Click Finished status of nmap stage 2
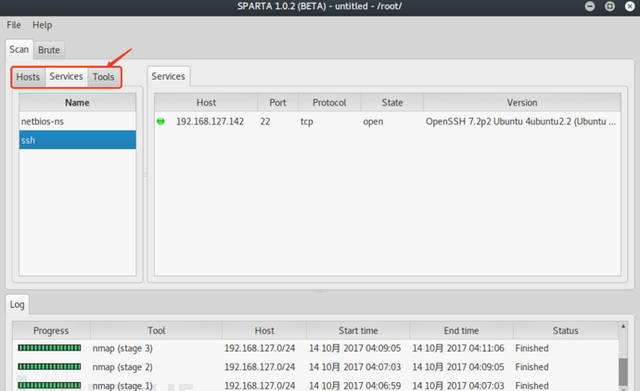Viewport: 640px width, 391px height. click(532, 367)
